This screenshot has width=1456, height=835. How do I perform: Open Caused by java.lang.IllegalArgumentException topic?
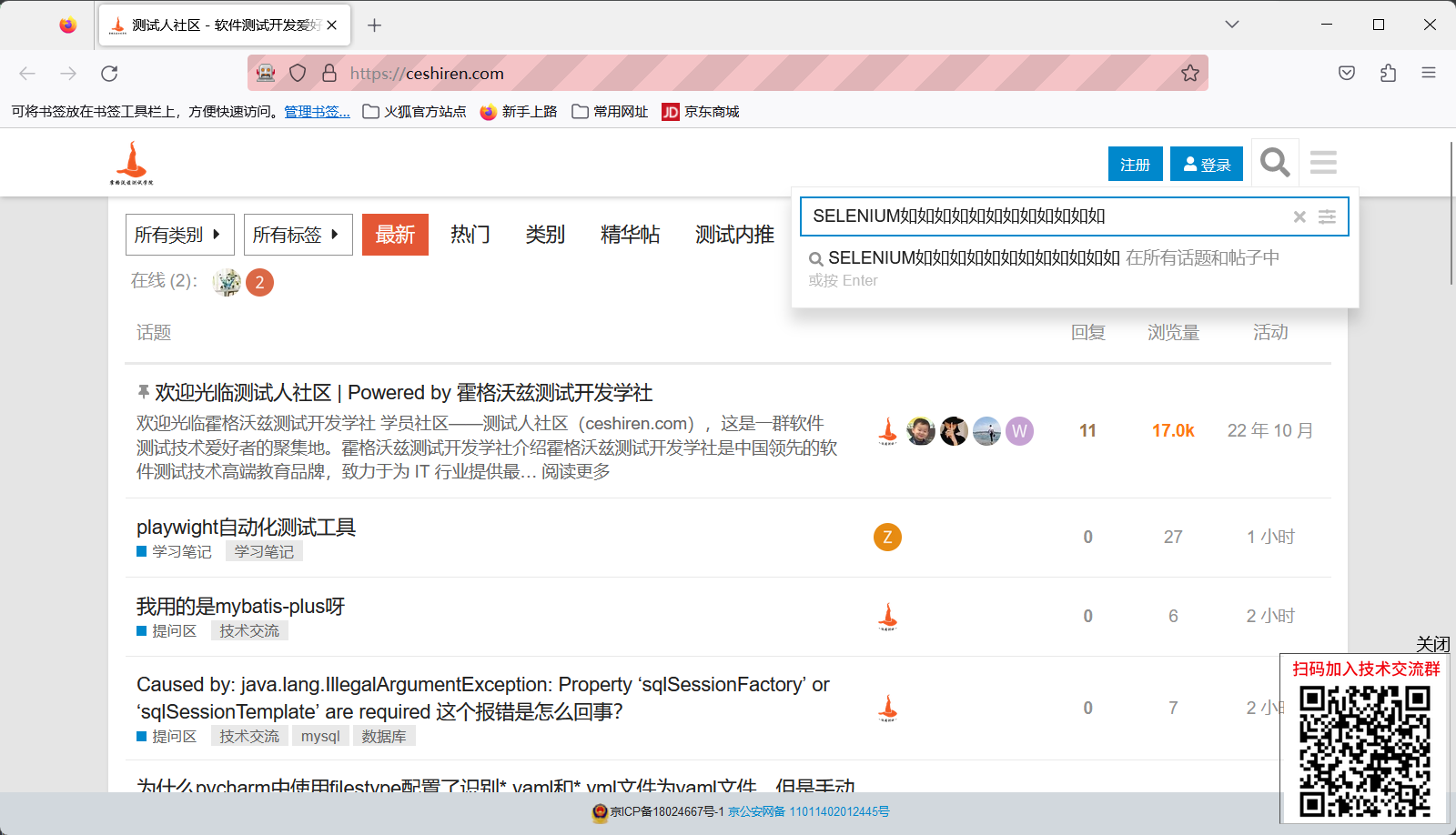[483, 699]
